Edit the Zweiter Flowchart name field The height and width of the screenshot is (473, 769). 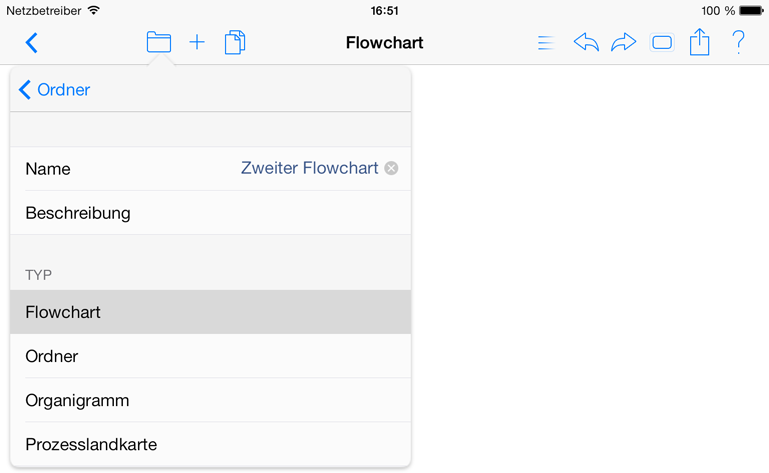click(309, 168)
